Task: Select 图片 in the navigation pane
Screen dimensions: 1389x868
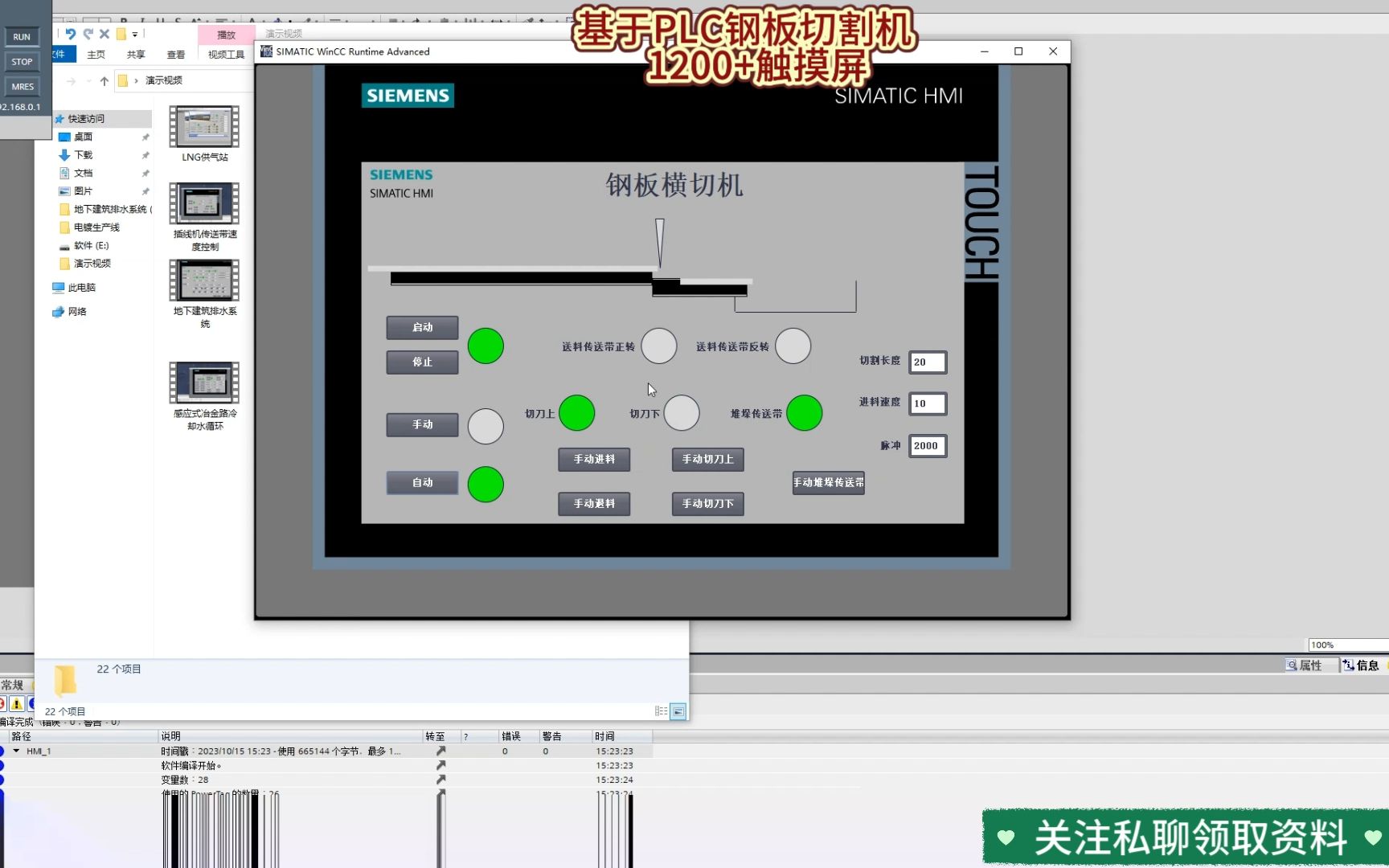Action: pyautogui.click(x=83, y=191)
